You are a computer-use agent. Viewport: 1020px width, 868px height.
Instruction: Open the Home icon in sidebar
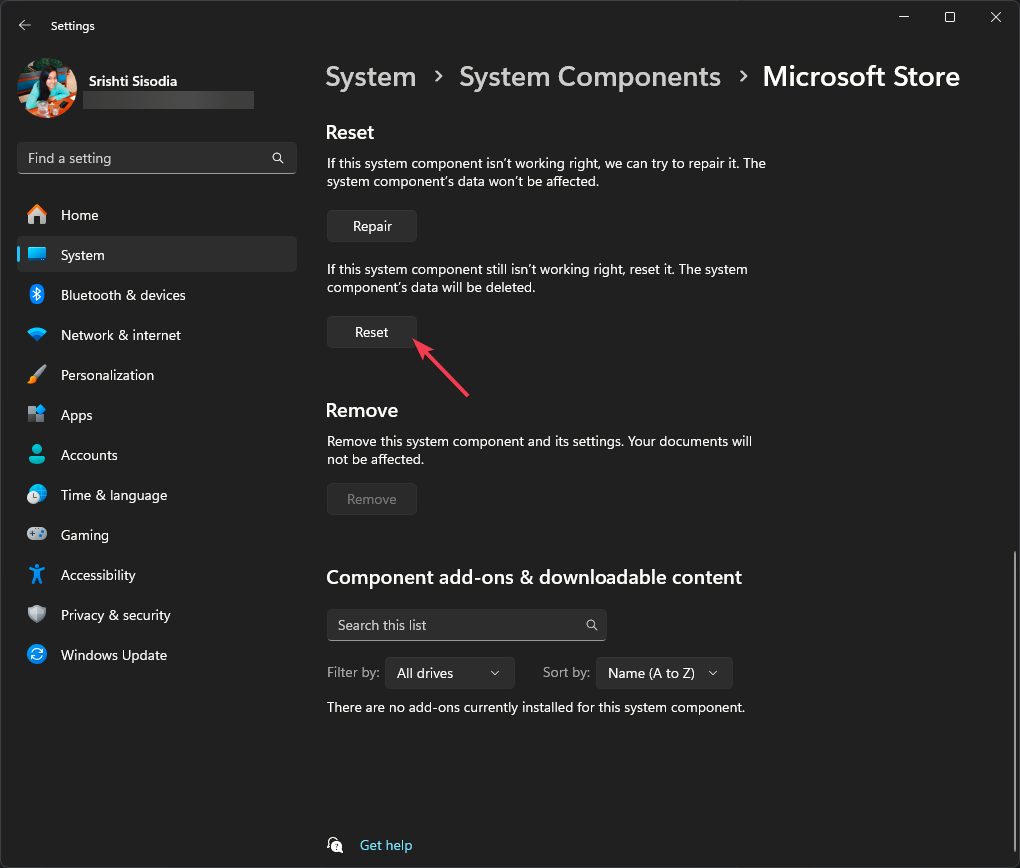[37, 215]
